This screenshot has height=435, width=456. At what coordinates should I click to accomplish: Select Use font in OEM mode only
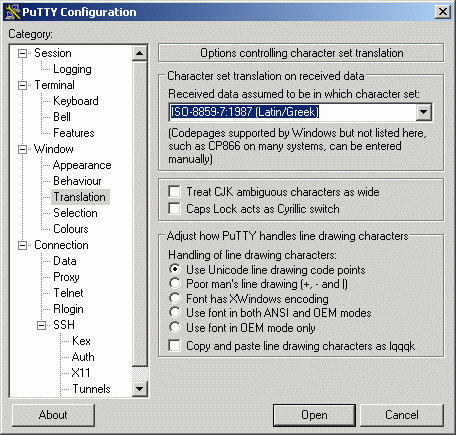(175, 327)
